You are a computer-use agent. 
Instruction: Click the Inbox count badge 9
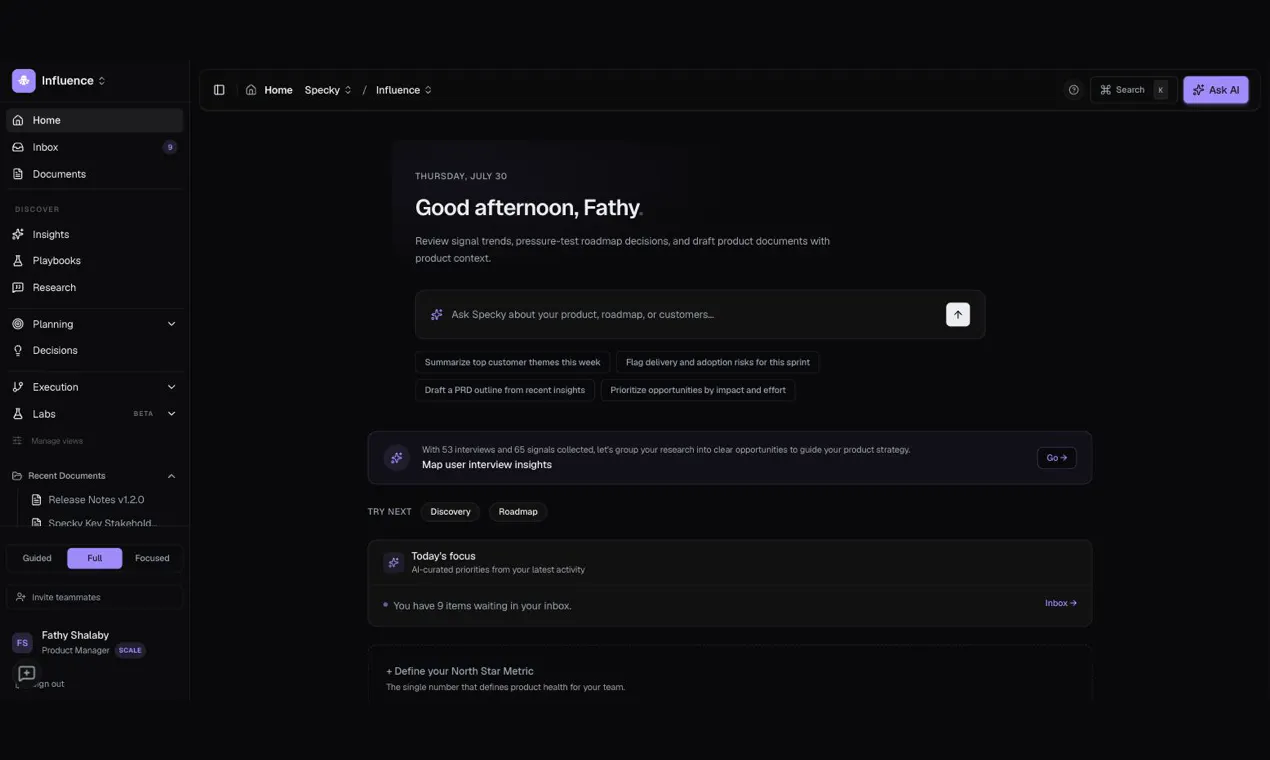pos(170,147)
